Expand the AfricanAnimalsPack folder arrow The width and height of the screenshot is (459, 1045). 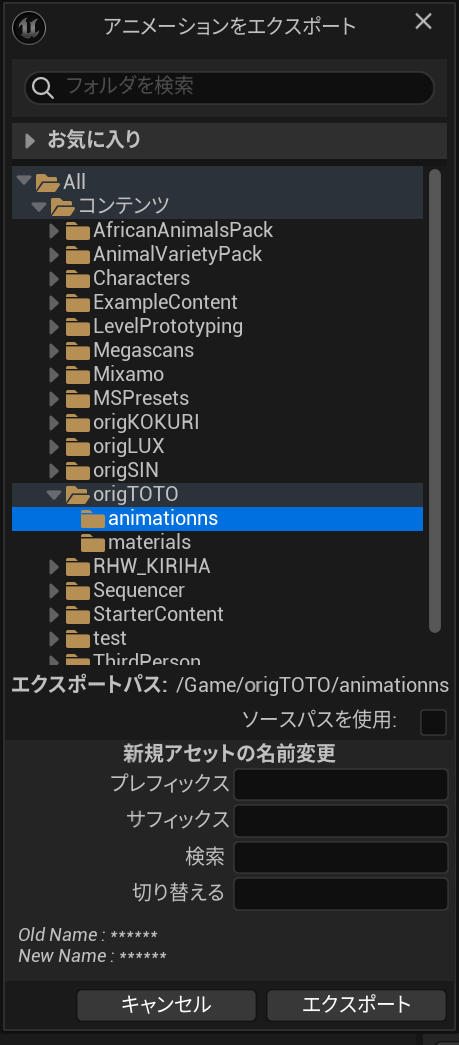tap(55, 231)
